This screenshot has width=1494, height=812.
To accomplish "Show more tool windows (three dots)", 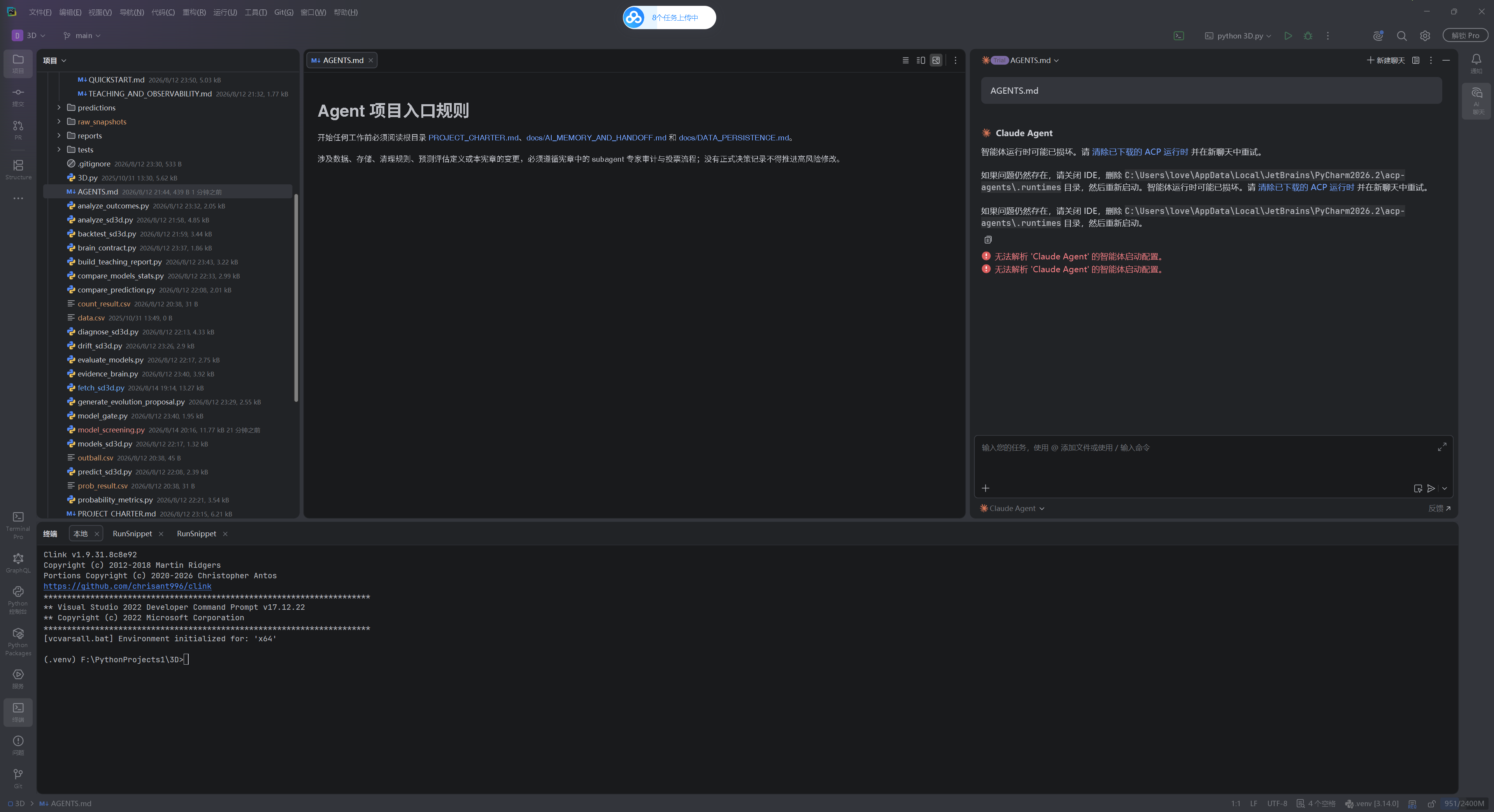I will point(18,198).
